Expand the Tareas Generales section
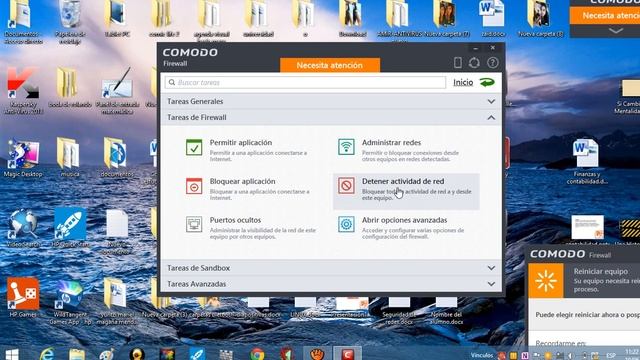The height and width of the screenshot is (360, 640). pyautogui.click(x=491, y=101)
